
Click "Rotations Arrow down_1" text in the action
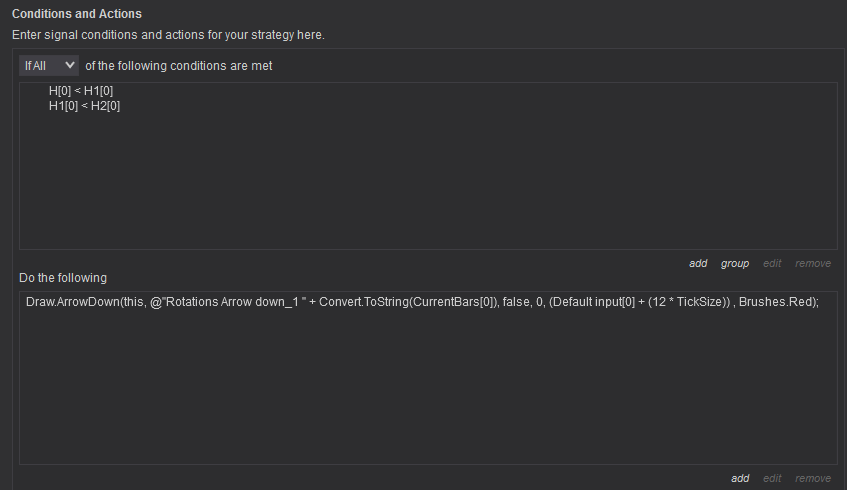click(x=222, y=302)
